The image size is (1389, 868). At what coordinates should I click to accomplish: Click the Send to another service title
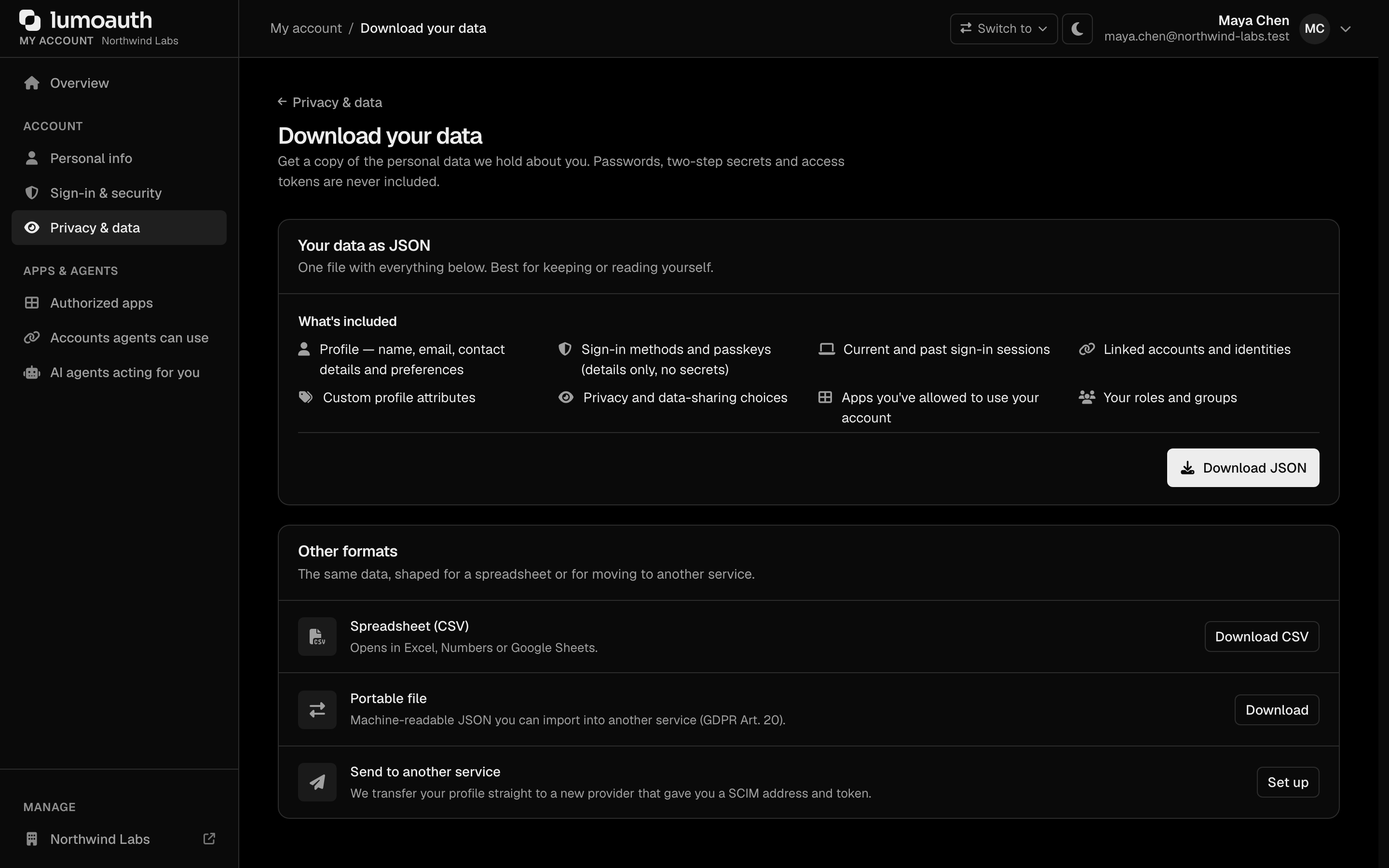click(425, 772)
